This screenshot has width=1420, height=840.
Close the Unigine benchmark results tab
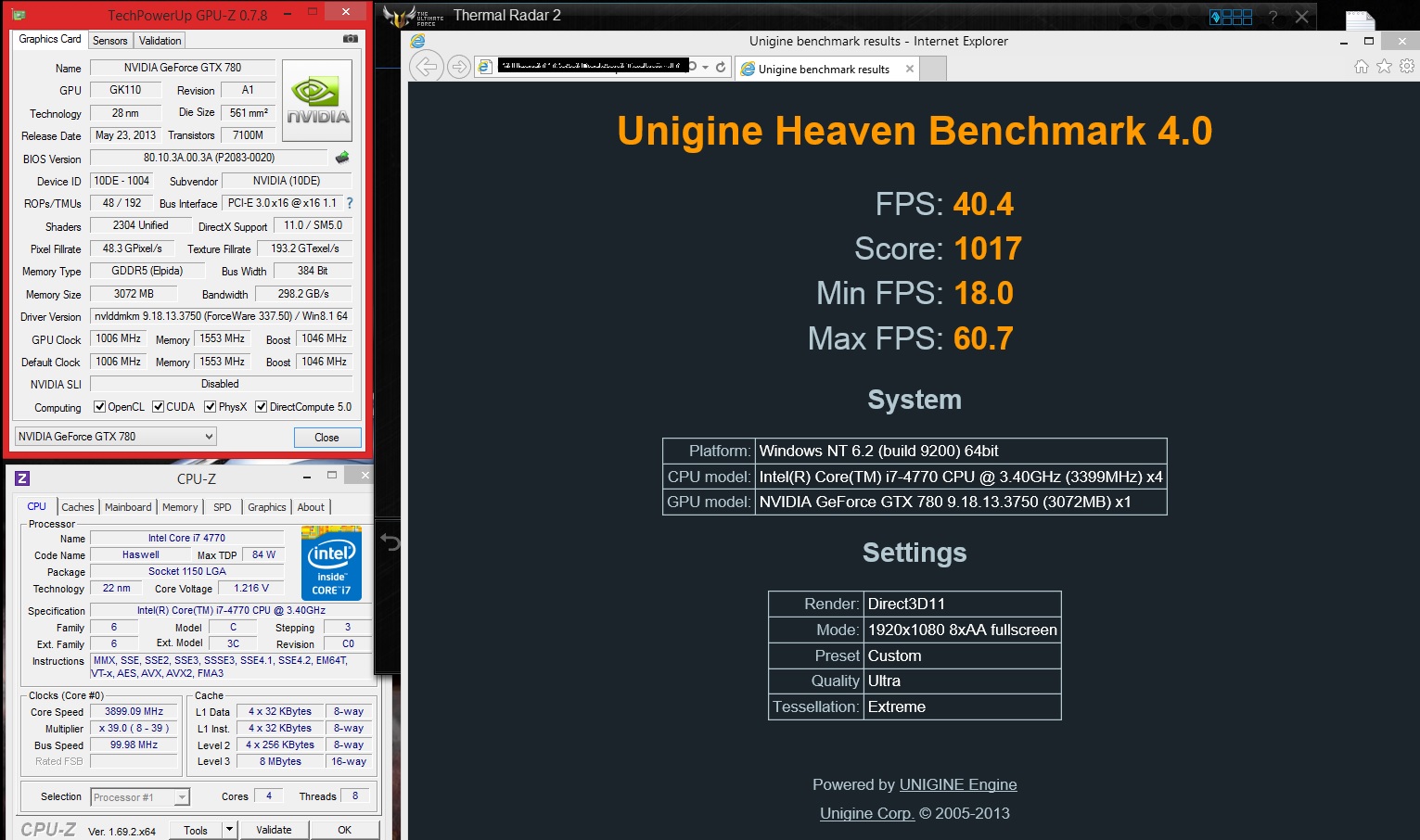click(x=910, y=69)
